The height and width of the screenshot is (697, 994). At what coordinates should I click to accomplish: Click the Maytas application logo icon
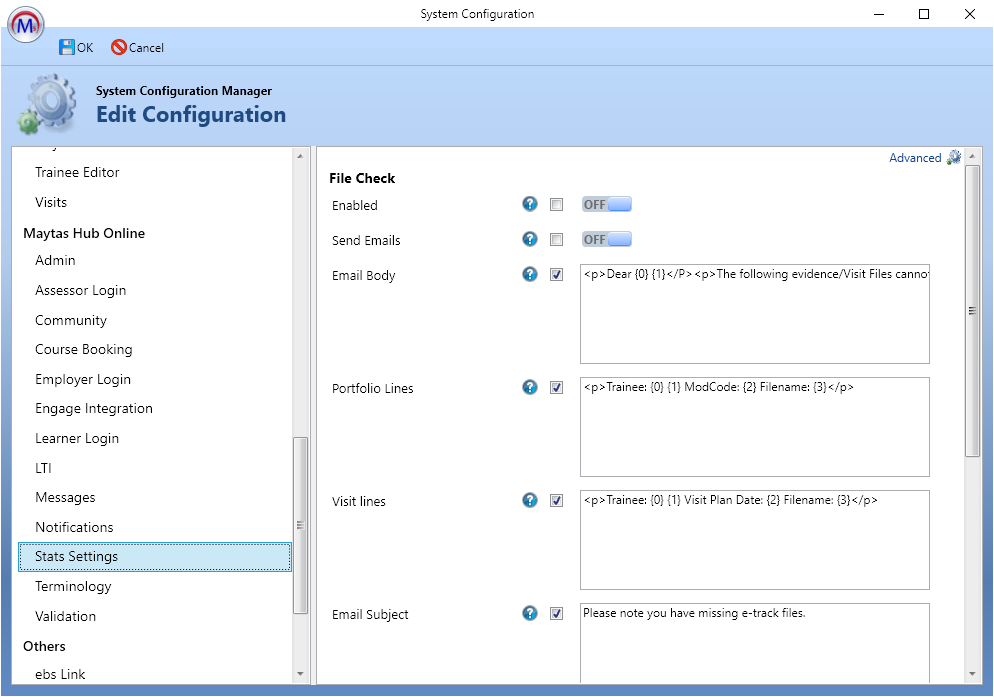point(25,23)
